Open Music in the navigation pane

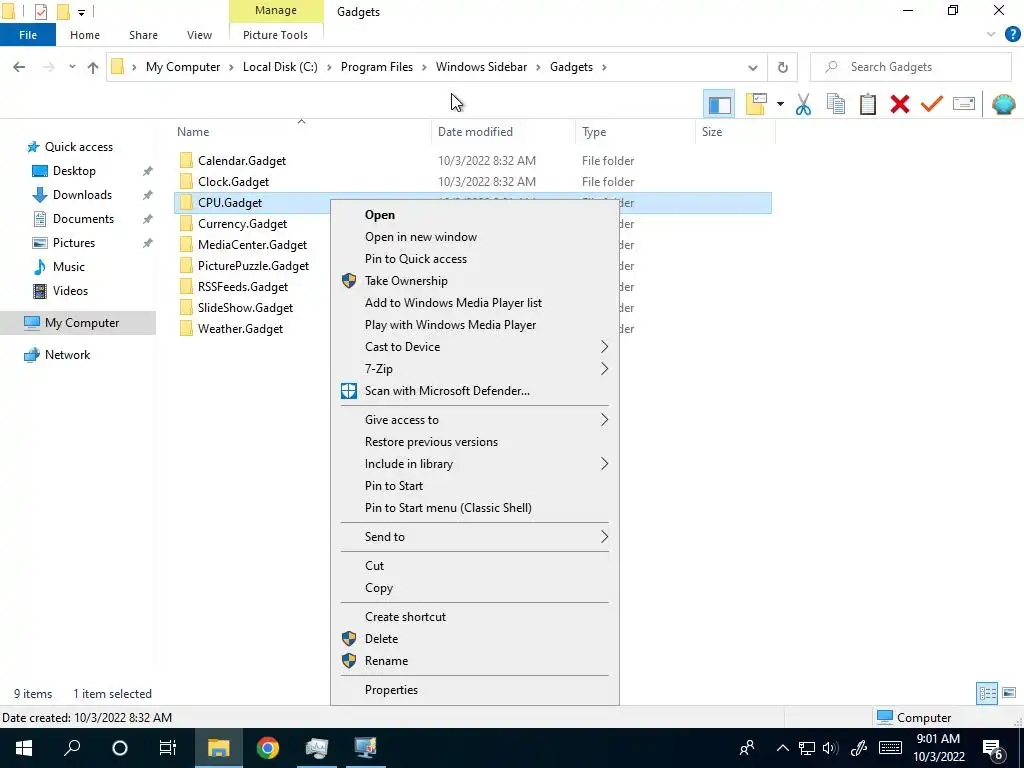pyautogui.click(x=69, y=267)
